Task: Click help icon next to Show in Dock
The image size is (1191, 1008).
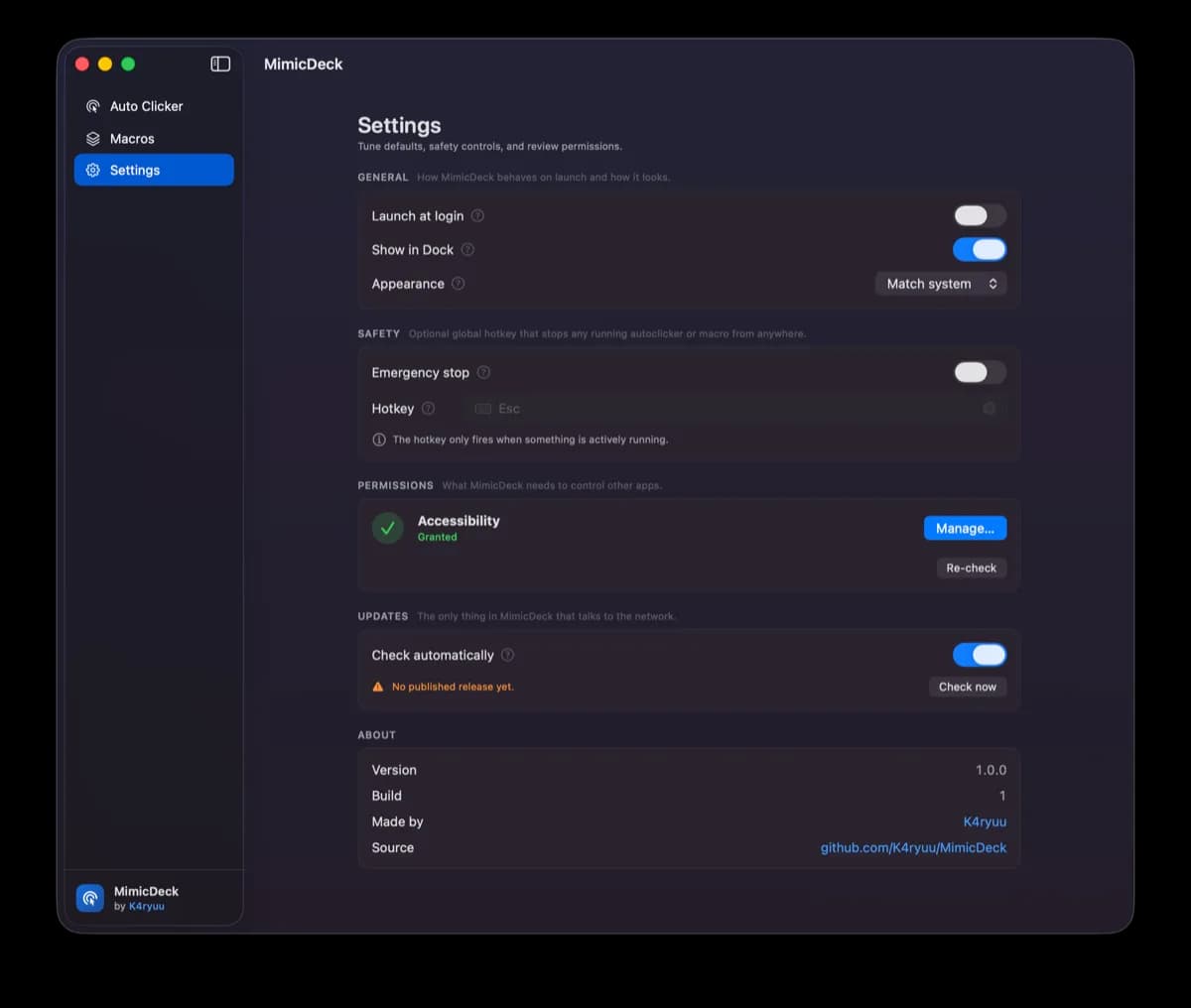Action: (467, 249)
